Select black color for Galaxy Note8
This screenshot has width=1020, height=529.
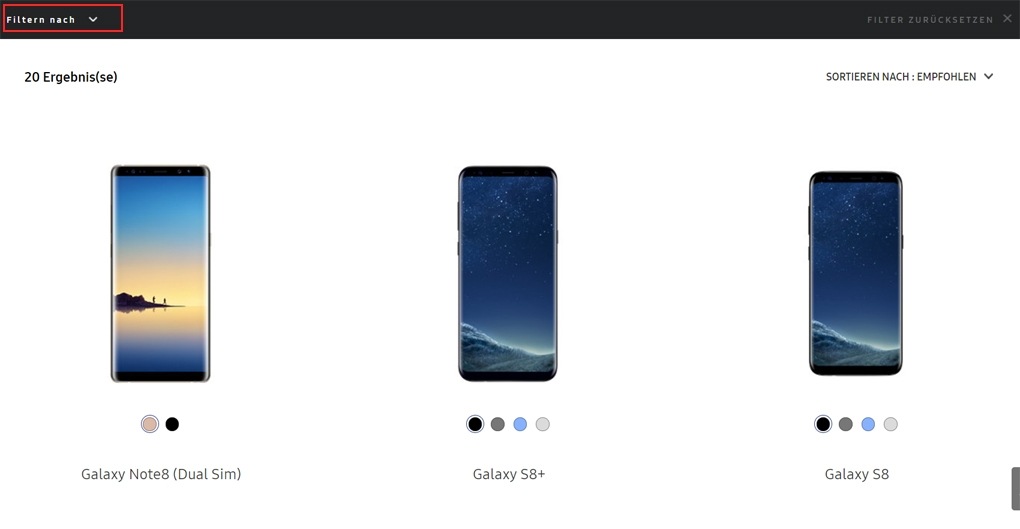click(x=172, y=424)
